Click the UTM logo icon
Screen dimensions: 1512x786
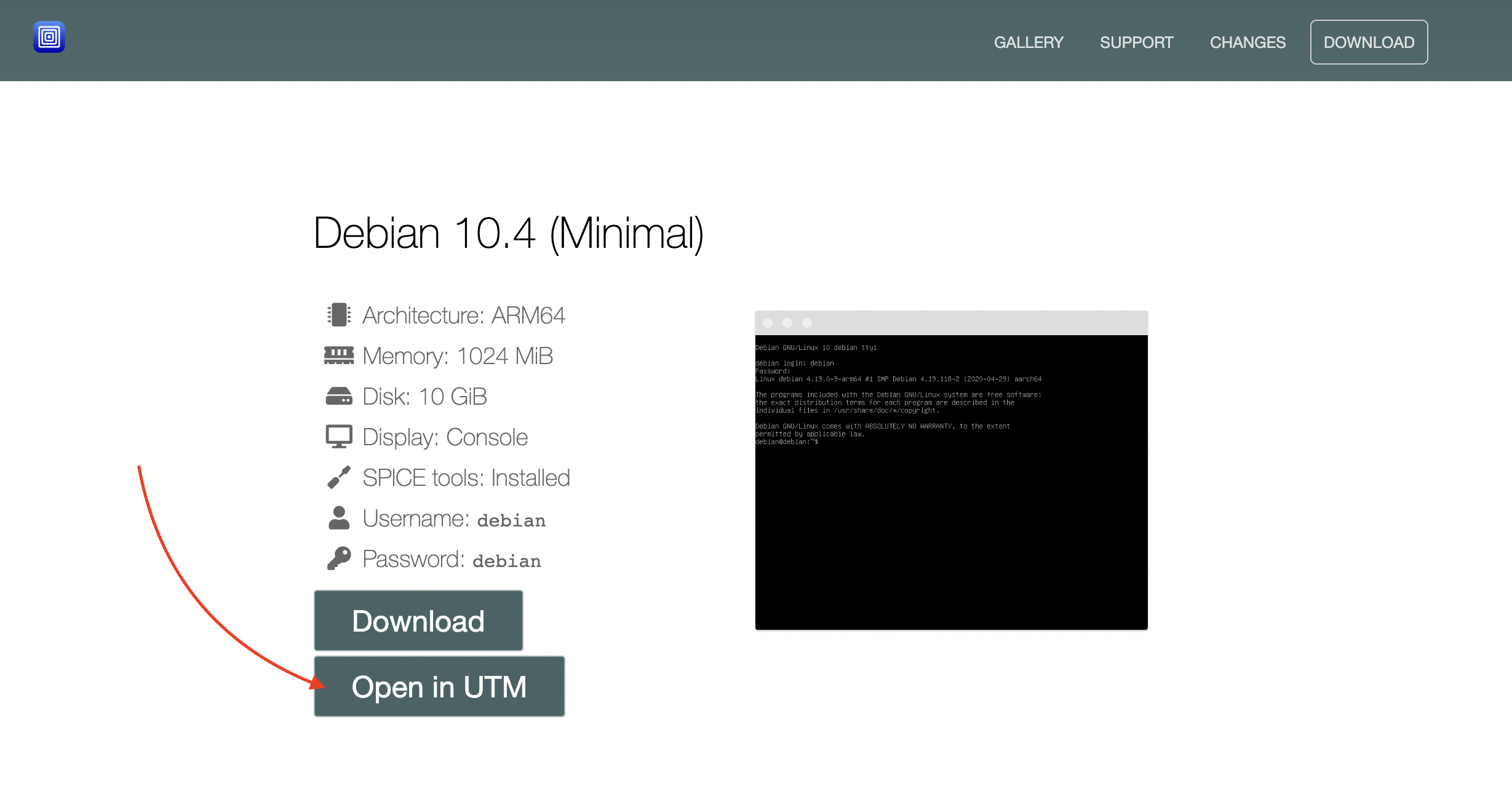49,37
